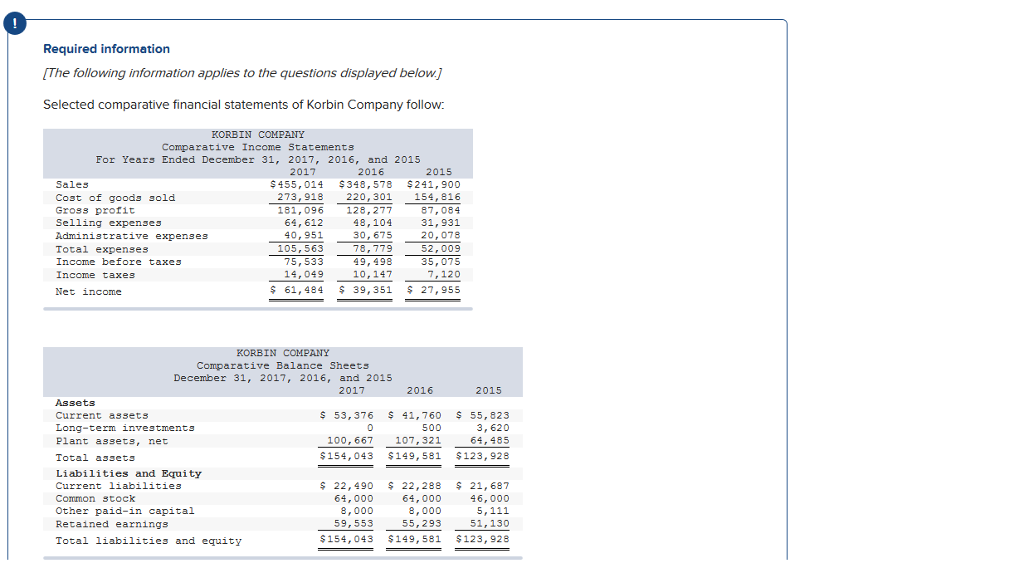Screen dimensions: 1024x568
Task: Click the 'Comparative Balance Sheets' title
Action: tap(283, 366)
